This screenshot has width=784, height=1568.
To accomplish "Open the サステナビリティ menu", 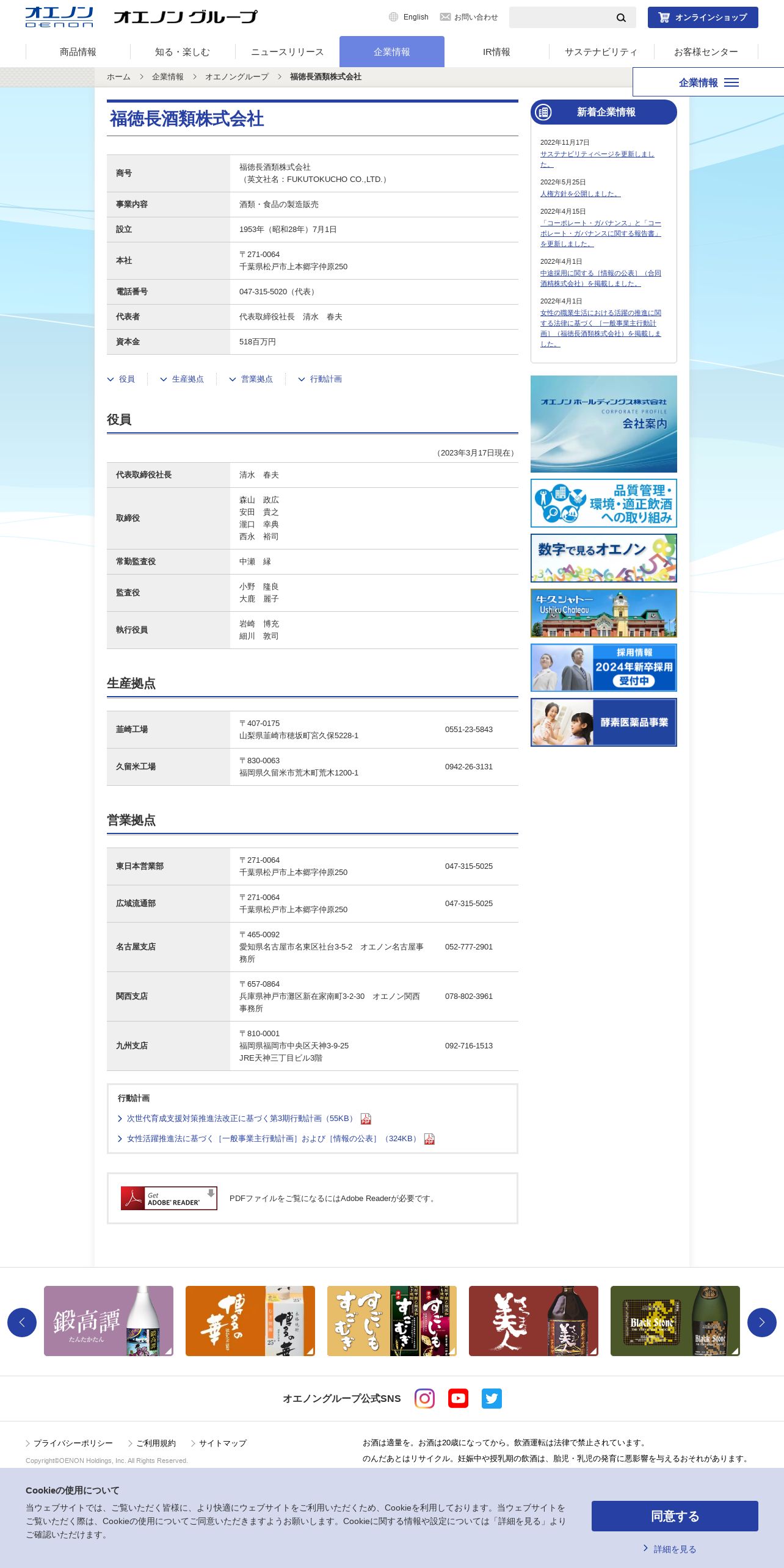I will click(x=601, y=52).
